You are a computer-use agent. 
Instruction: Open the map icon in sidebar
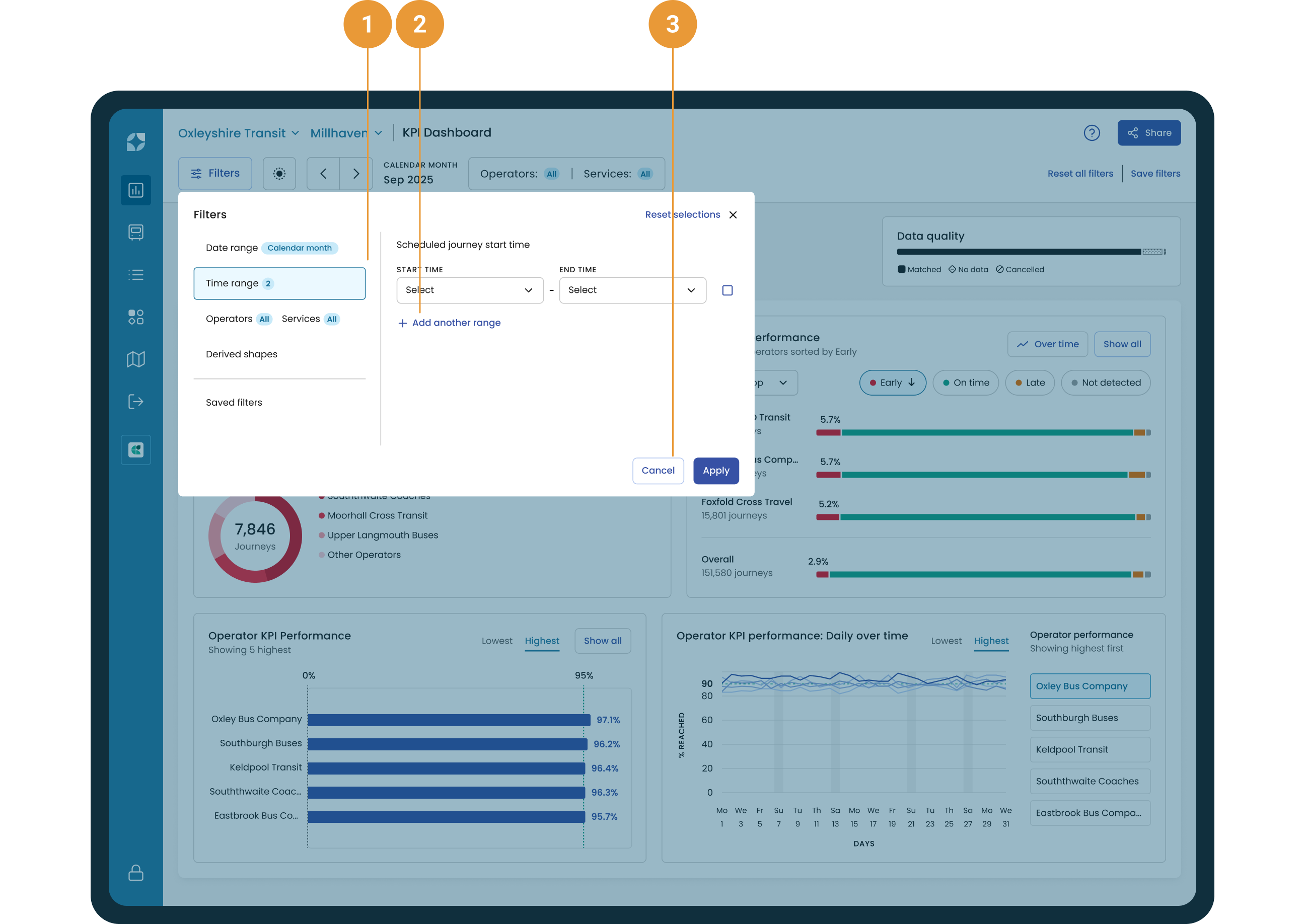(x=135, y=359)
